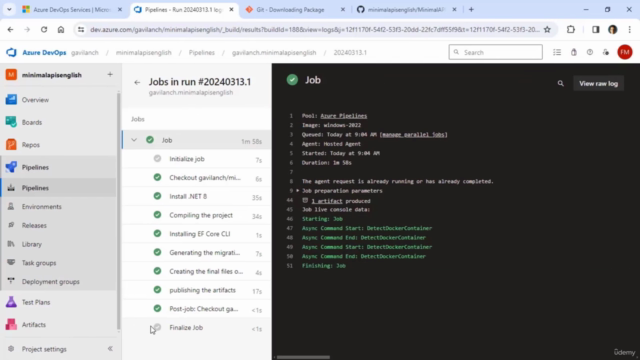Close the Pipelines - Run tab

click(x=231, y=9)
